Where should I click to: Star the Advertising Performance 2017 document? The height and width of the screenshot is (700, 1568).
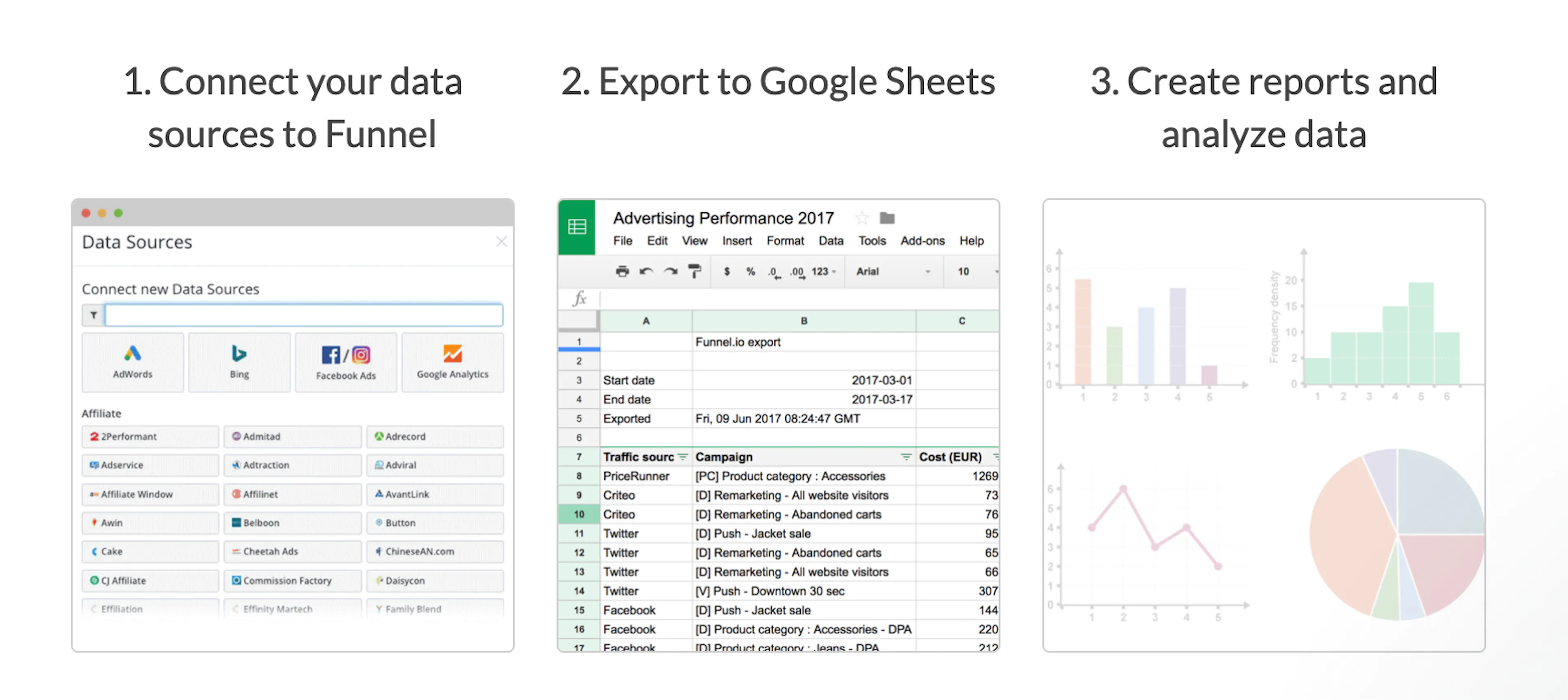861,218
